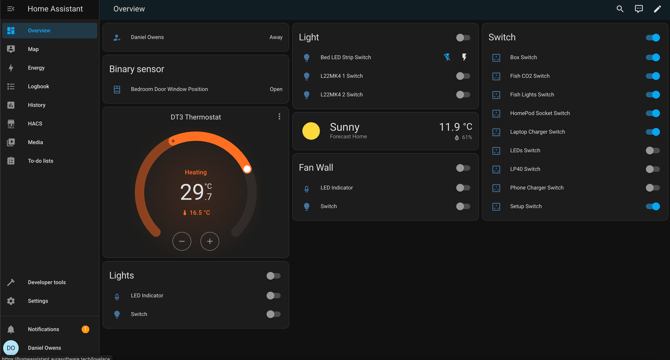Toggle Switch in the Lights card
This screenshot has width=670, height=360.
click(273, 314)
